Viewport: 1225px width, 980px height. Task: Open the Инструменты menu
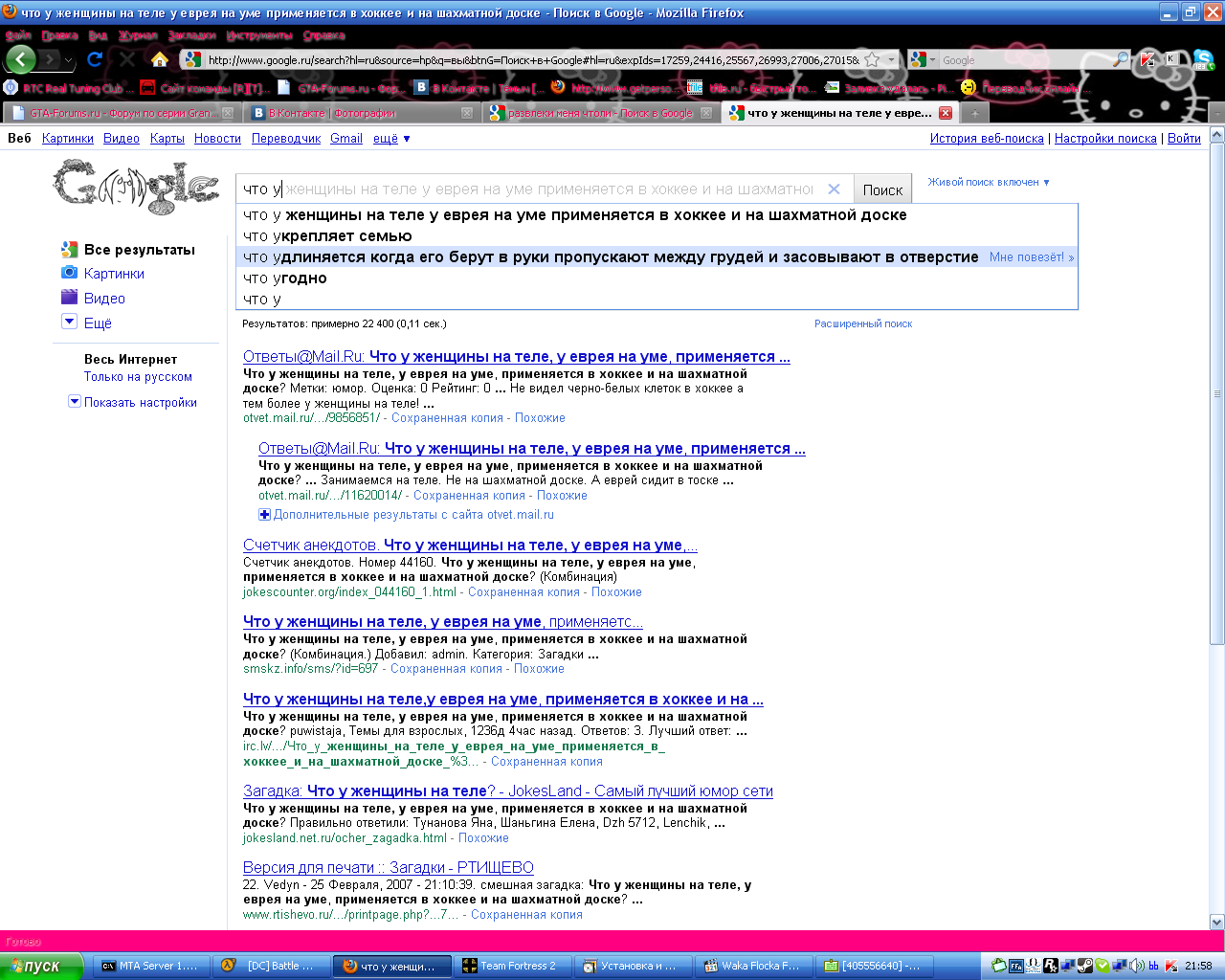tap(259, 35)
